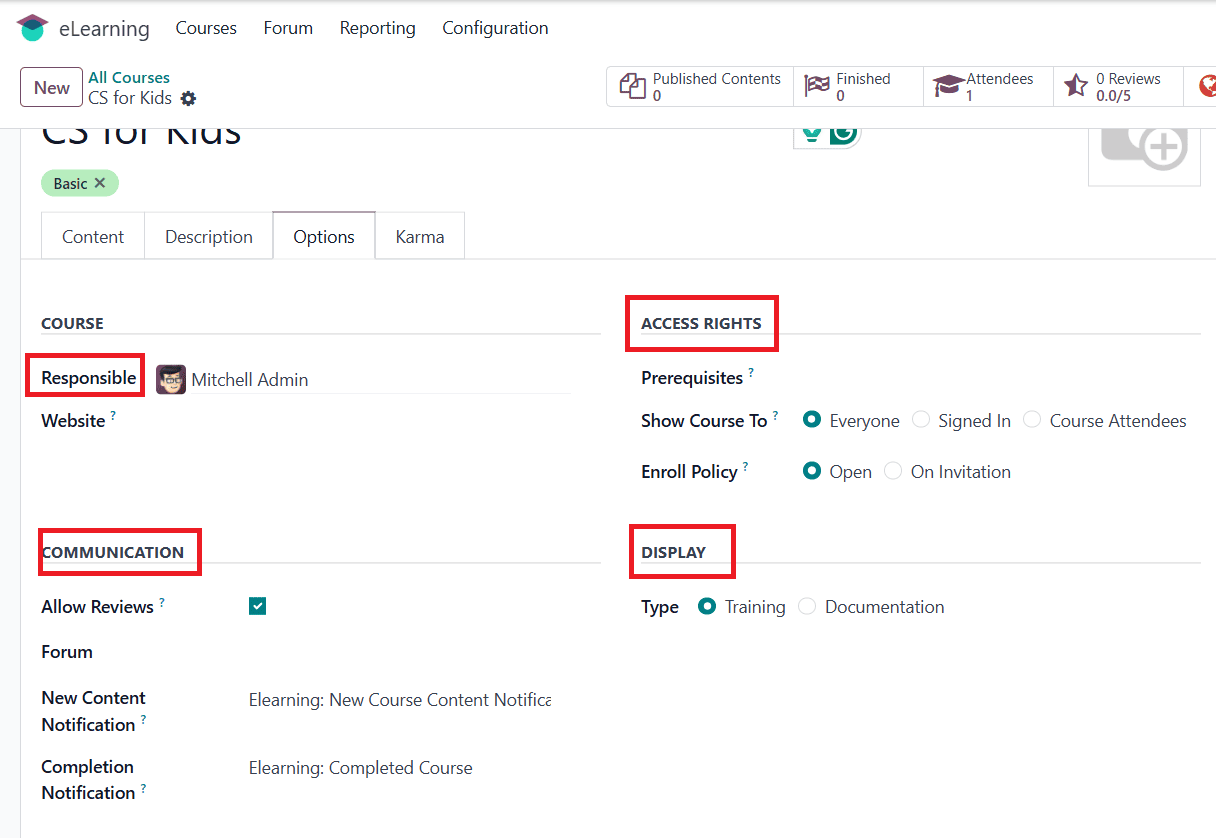Open New Content Notification template dropdown
Image resolution: width=1216 pixels, height=838 pixels.
[400, 700]
